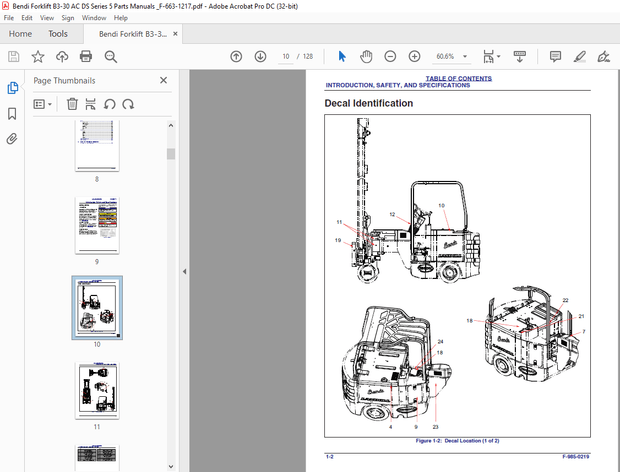The image size is (620, 472).
Task: Click page footer number 1-2
Action: [329, 457]
